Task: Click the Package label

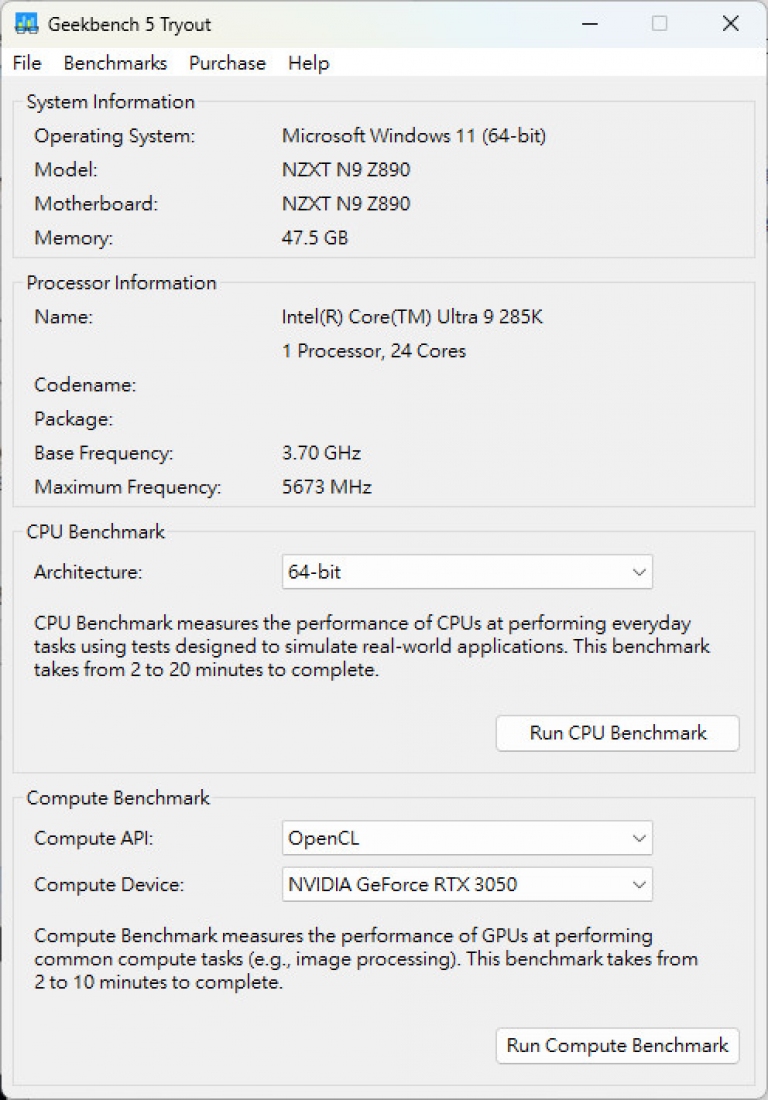Action: (74, 420)
